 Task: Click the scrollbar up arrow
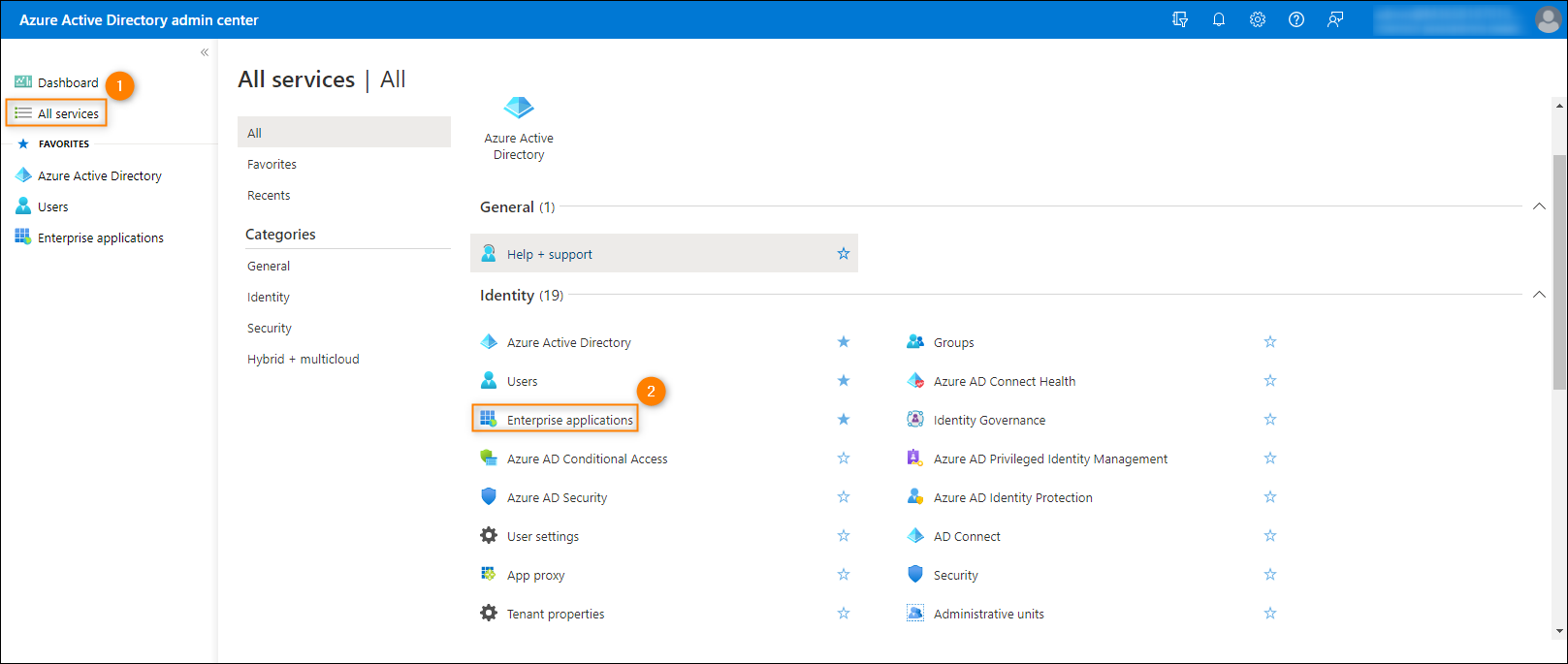pos(1559,106)
